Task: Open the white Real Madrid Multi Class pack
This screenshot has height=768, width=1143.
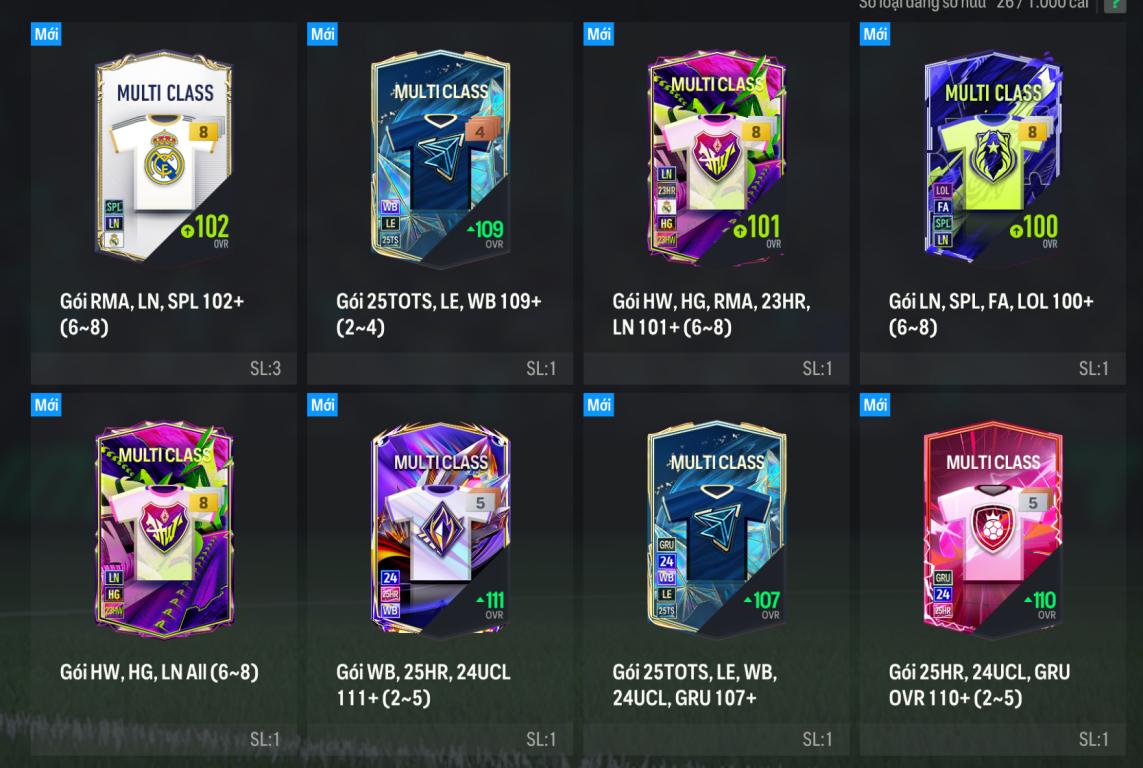Action: [x=164, y=155]
